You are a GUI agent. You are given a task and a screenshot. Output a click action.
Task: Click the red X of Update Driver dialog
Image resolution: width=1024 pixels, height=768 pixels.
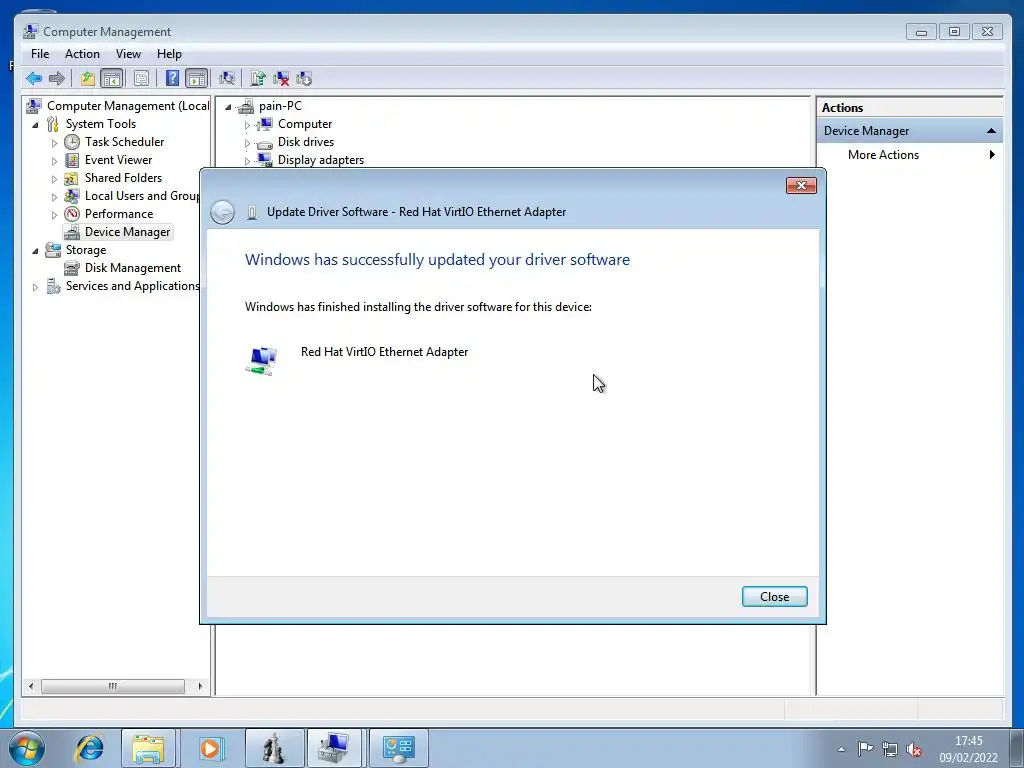pyautogui.click(x=801, y=185)
